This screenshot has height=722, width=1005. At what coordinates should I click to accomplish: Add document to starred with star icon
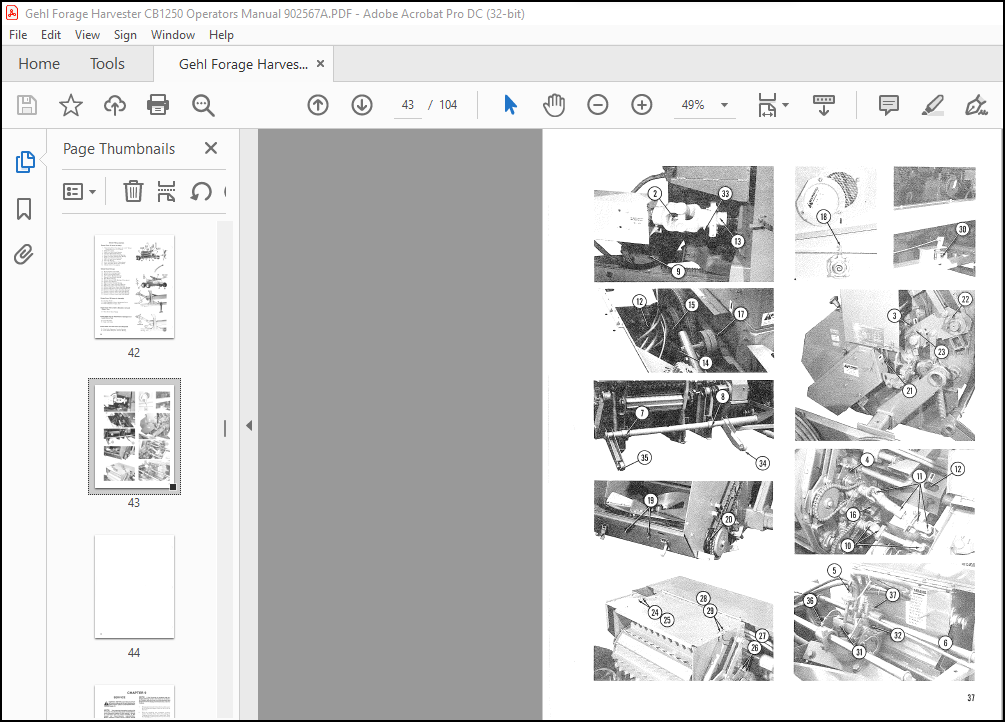(x=71, y=105)
